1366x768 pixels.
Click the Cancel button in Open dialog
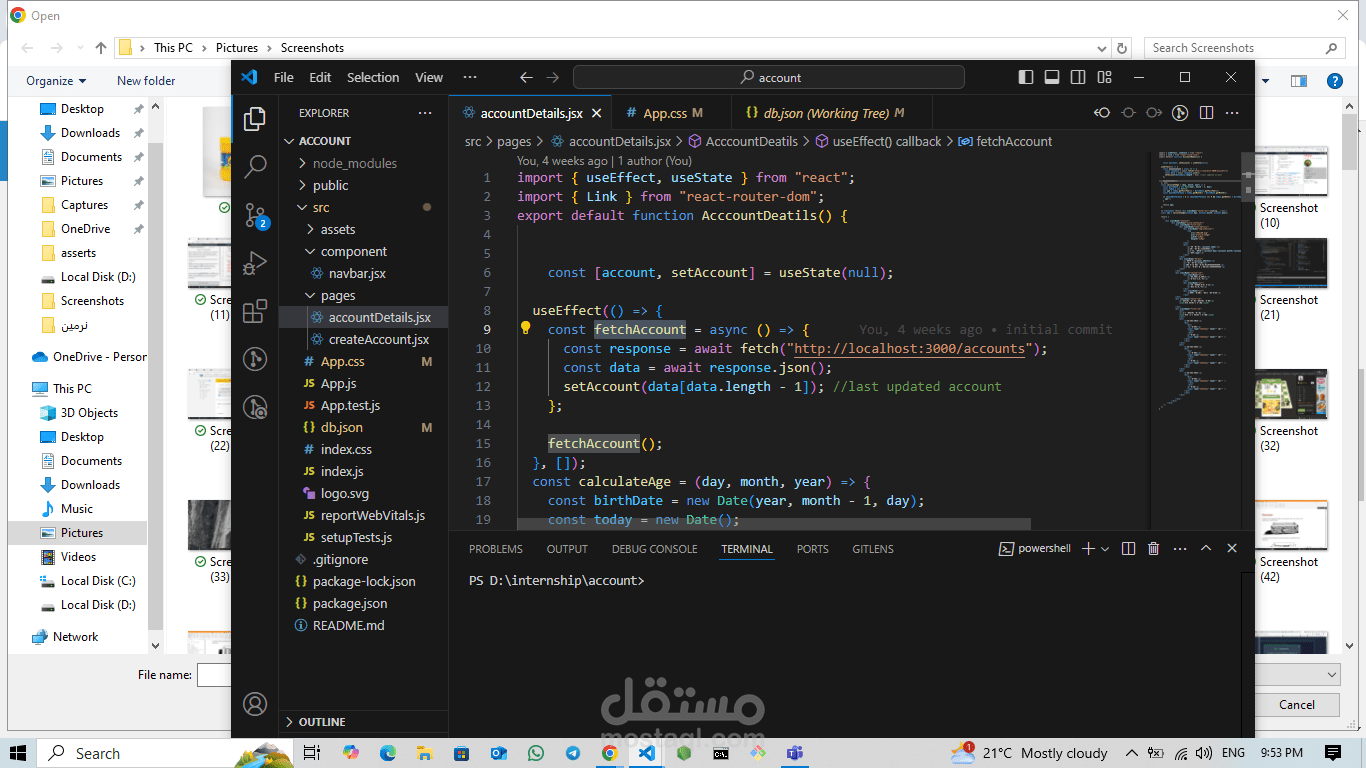click(x=1296, y=704)
